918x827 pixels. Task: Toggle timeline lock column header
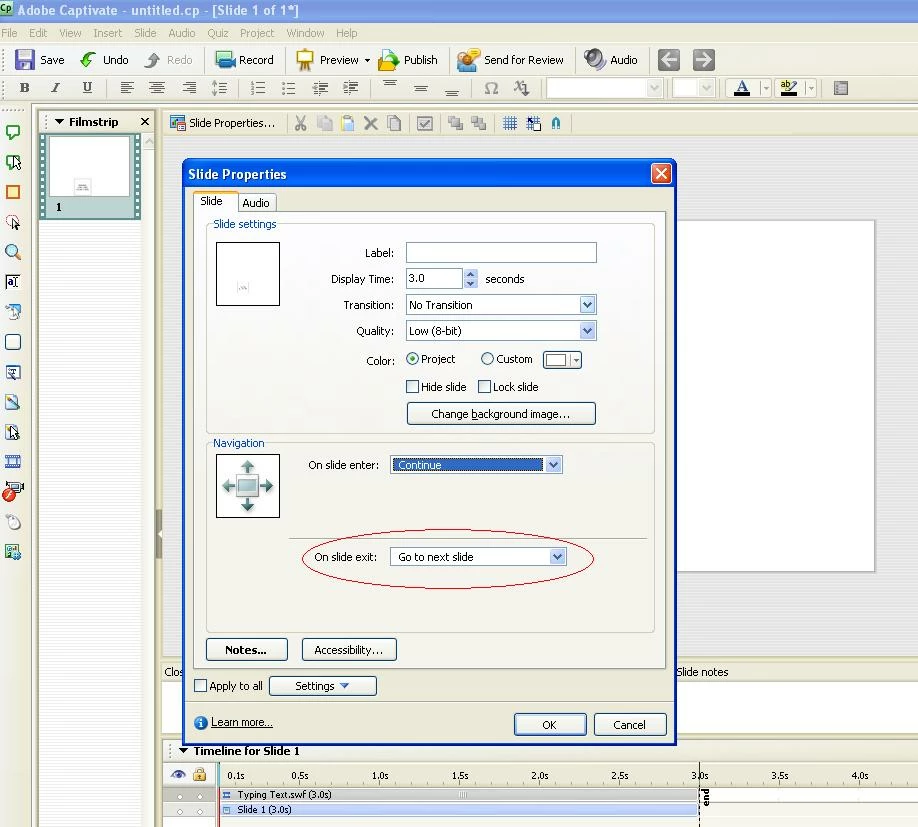click(200, 774)
